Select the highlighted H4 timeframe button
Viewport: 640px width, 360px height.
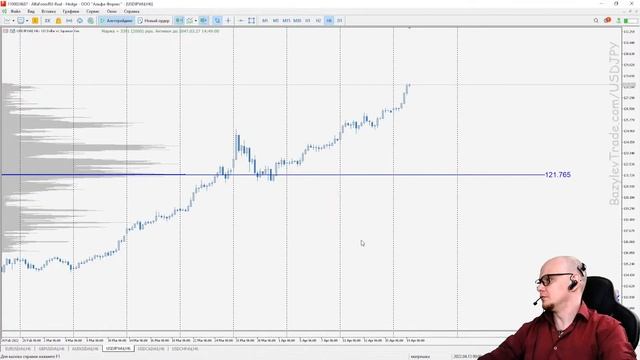(329, 20)
